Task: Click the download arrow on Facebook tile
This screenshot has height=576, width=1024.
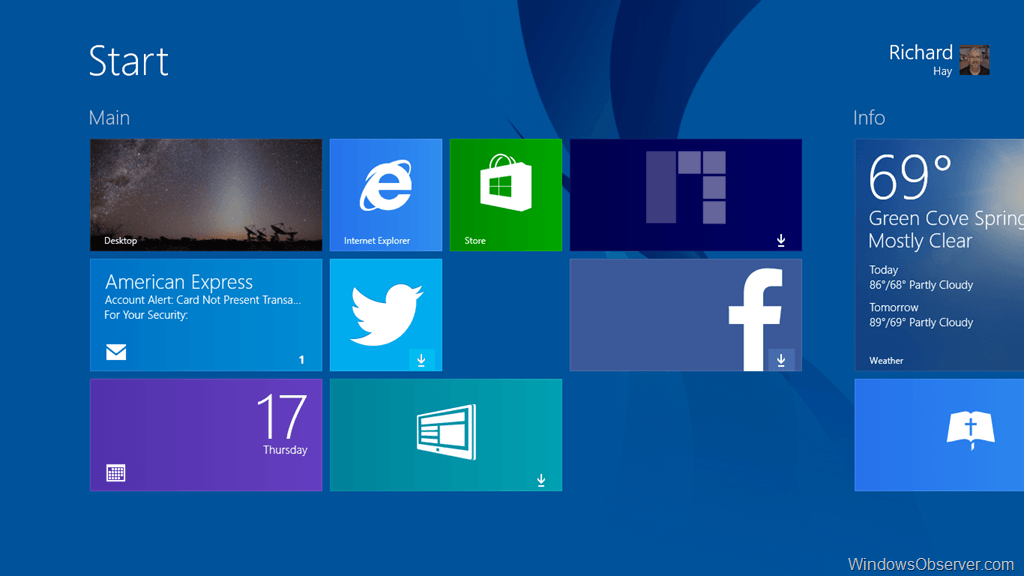Action: click(x=781, y=360)
